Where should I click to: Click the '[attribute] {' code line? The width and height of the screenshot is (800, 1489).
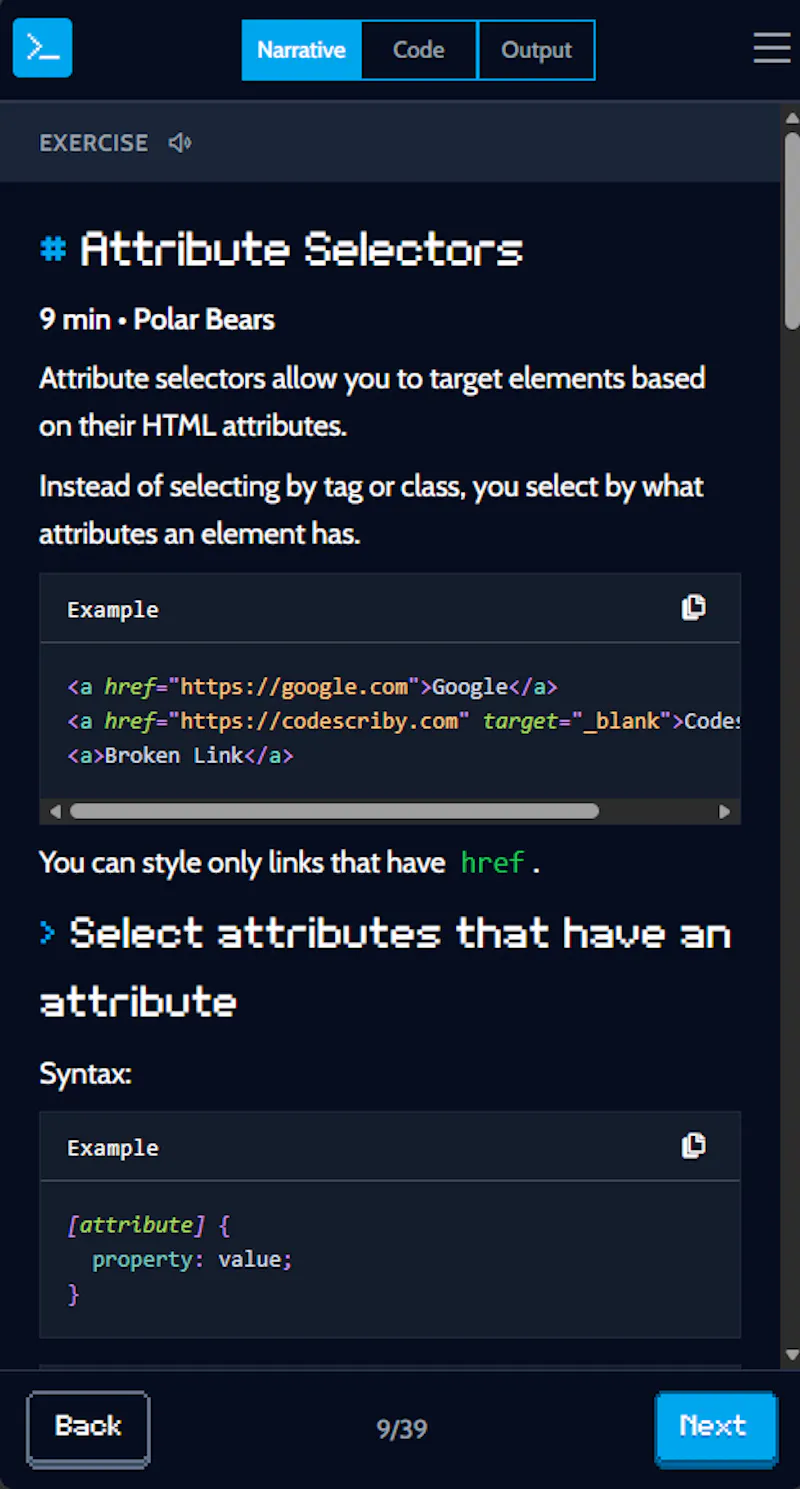(149, 1225)
